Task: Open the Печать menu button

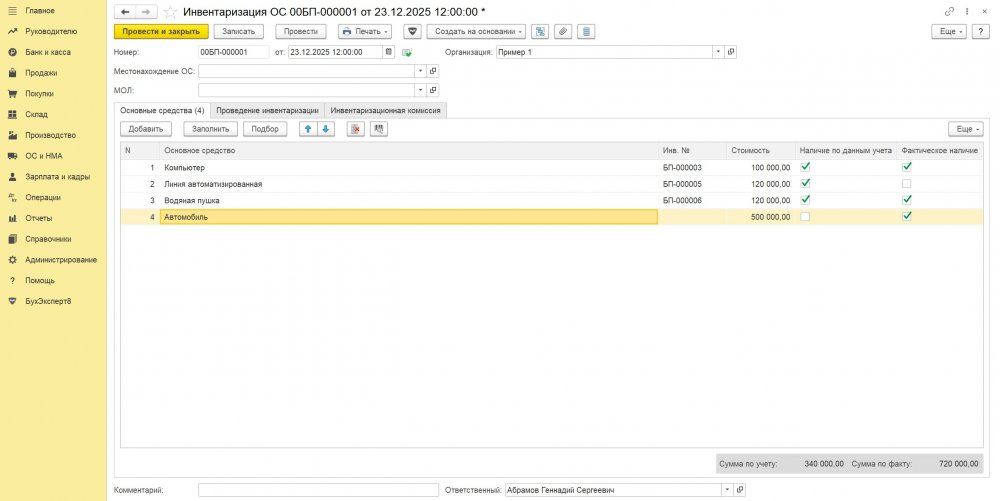Action: 366,31
